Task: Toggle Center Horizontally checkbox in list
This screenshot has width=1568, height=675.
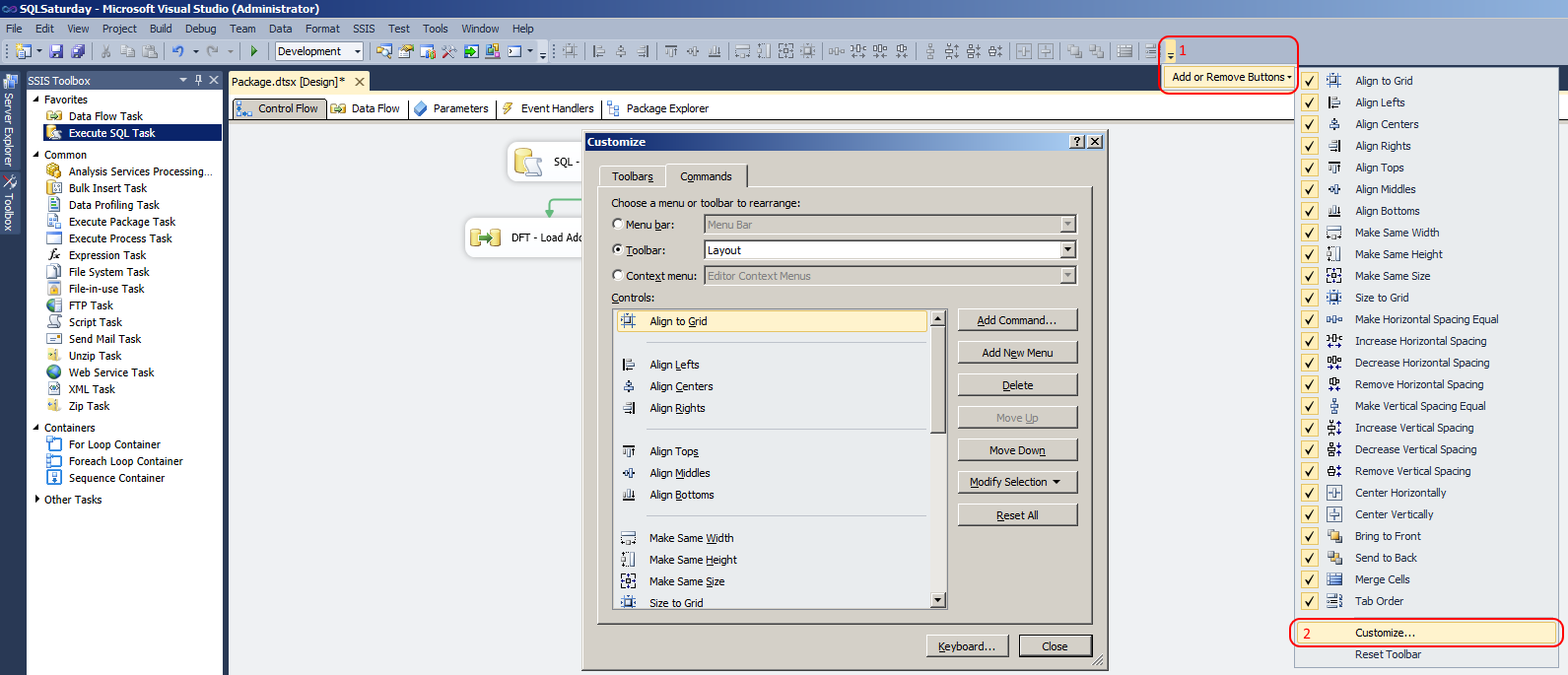Action: point(1310,493)
